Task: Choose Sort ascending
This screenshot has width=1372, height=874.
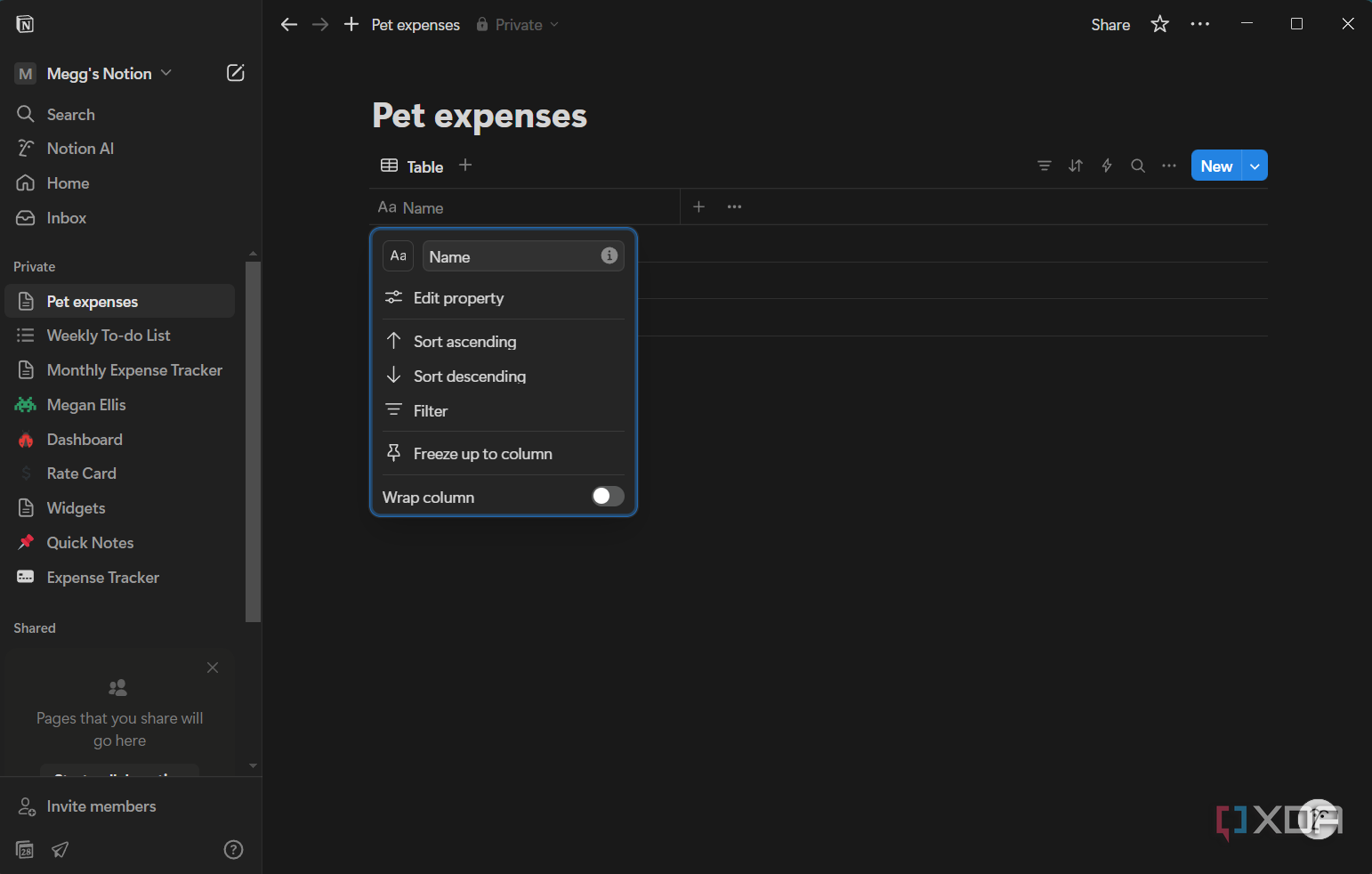Action: tap(504, 342)
